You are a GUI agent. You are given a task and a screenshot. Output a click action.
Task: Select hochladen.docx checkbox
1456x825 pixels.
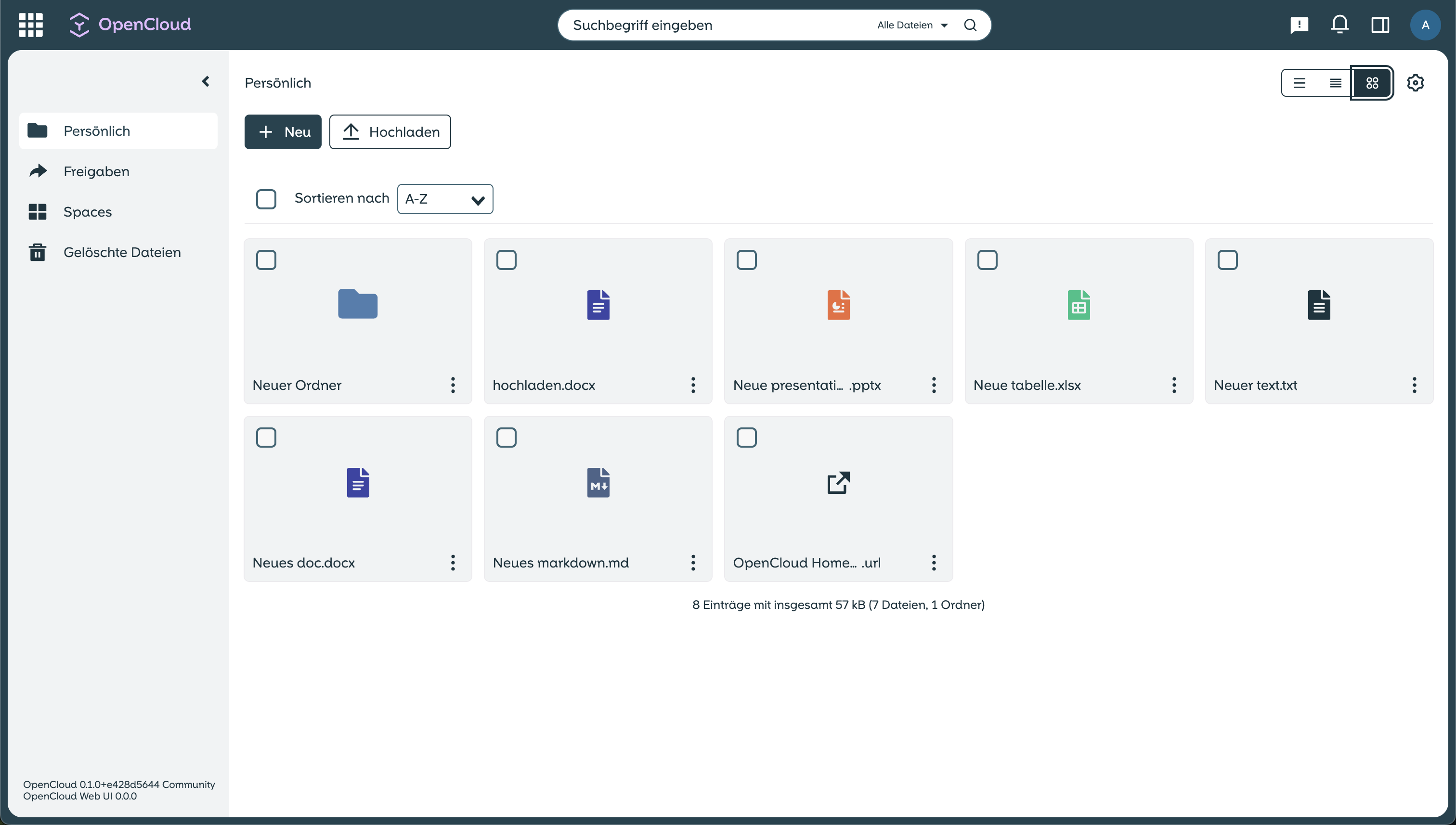506,260
